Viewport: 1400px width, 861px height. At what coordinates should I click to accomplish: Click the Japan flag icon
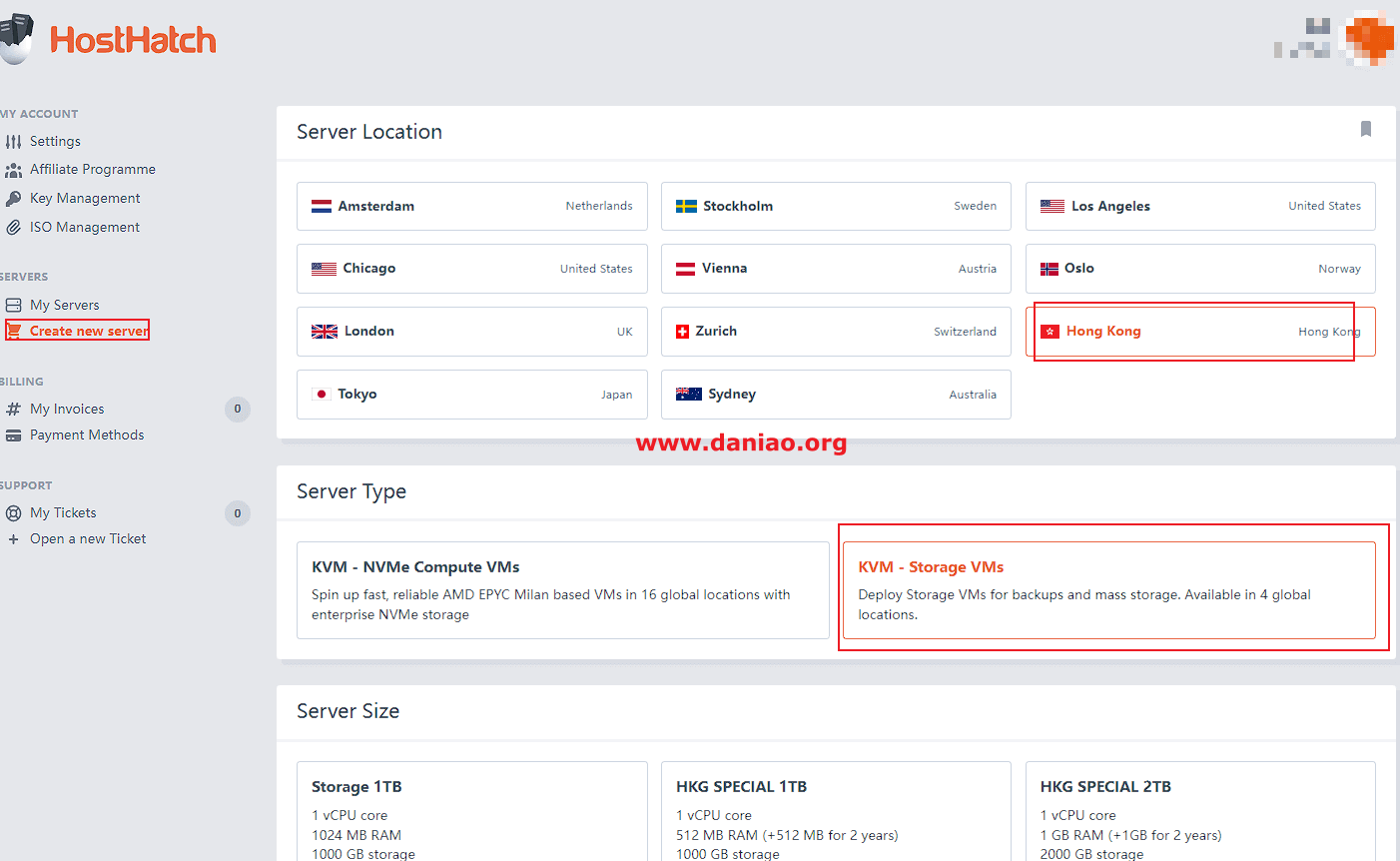click(x=322, y=395)
